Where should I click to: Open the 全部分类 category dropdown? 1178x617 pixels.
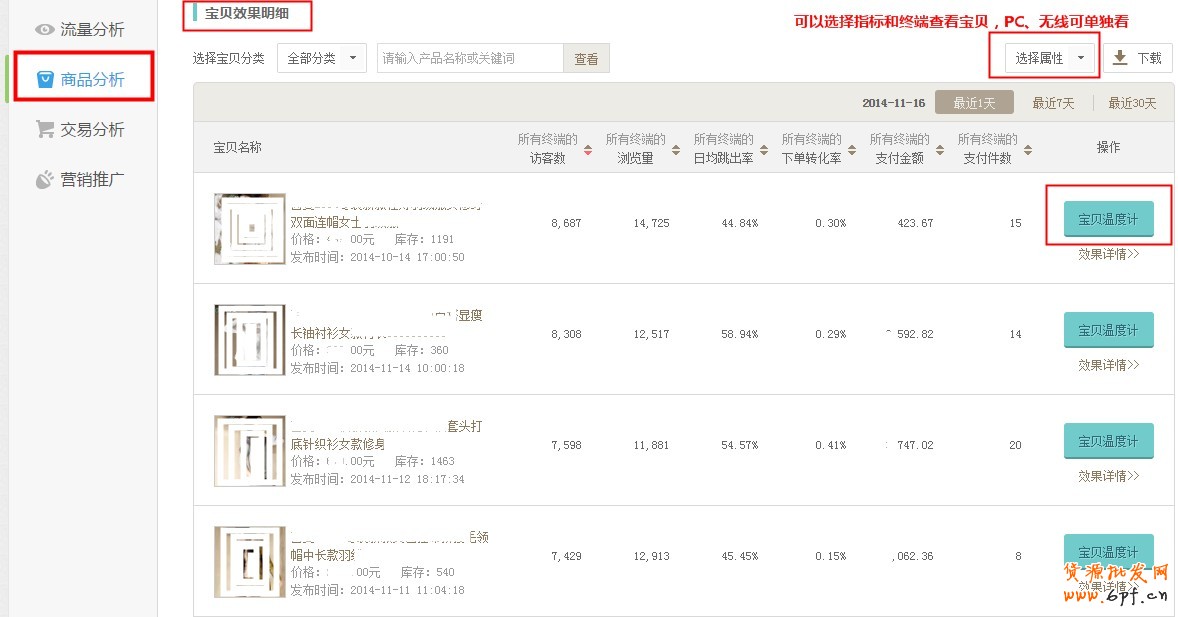click(322, 59)
